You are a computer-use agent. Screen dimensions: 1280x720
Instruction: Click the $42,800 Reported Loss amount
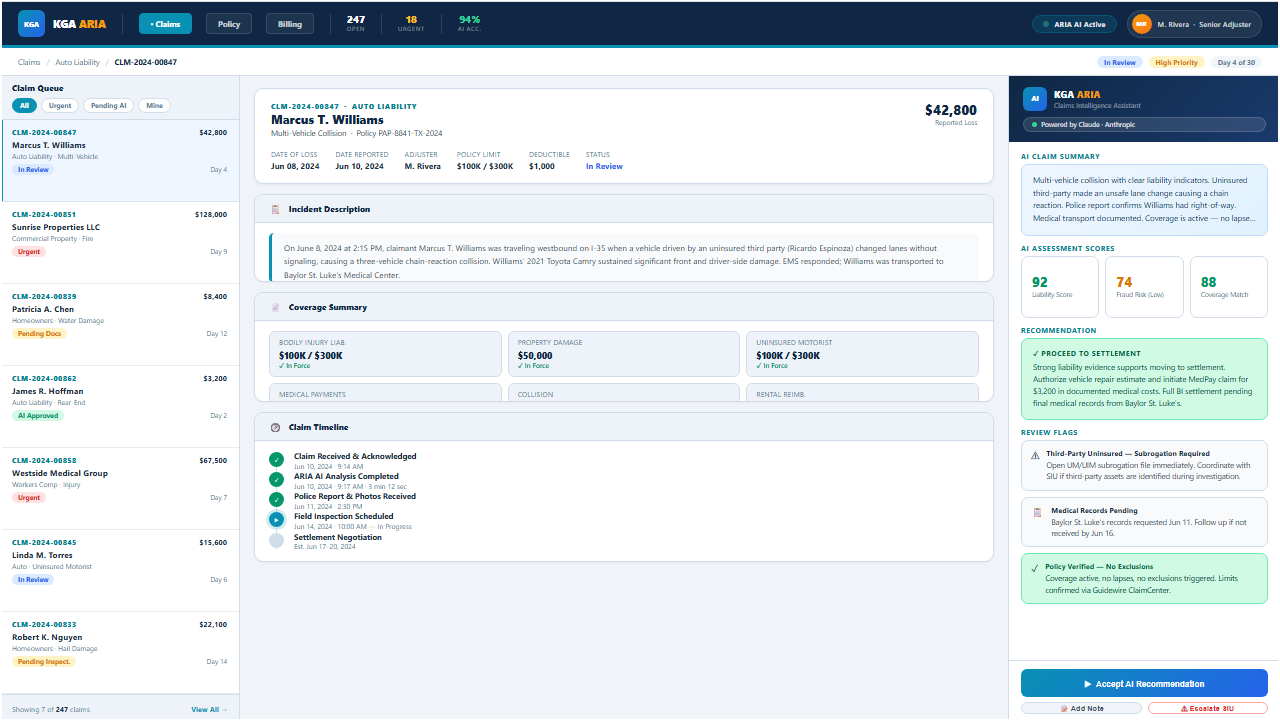[951, 111]
